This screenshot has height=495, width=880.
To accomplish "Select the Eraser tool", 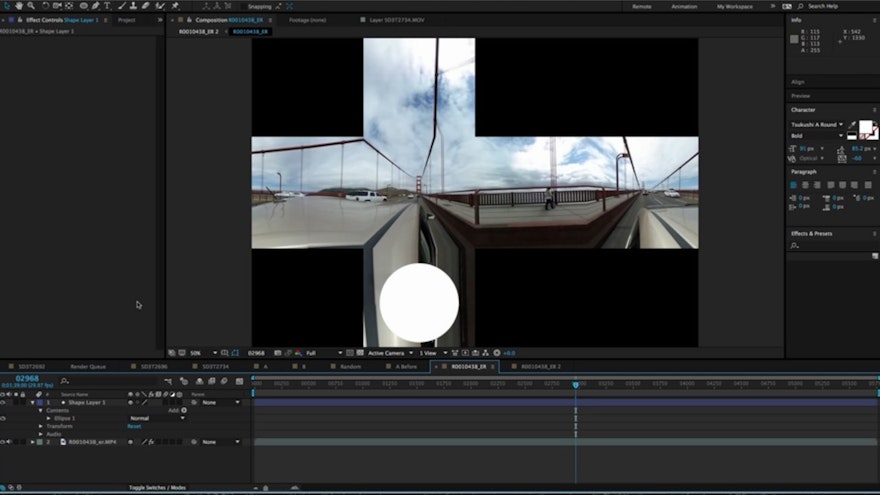I will tap(146, 6).
